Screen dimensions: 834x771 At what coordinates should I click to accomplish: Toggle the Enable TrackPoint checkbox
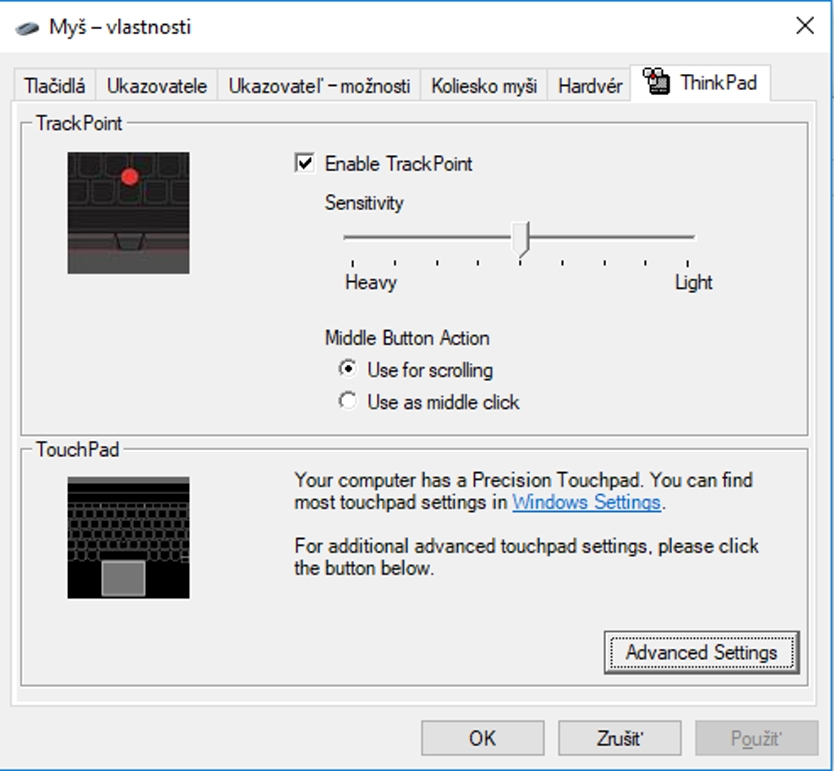pyautogui.click(x=304, y=163)
